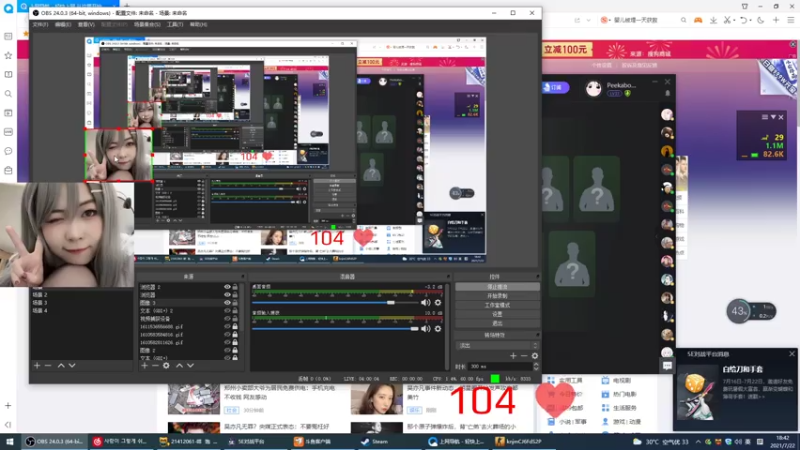This screenshot has width=800, height=450.
Task: Toggle visibility of the 文本 (GDI+) 2 source
Action: (227, 311)
